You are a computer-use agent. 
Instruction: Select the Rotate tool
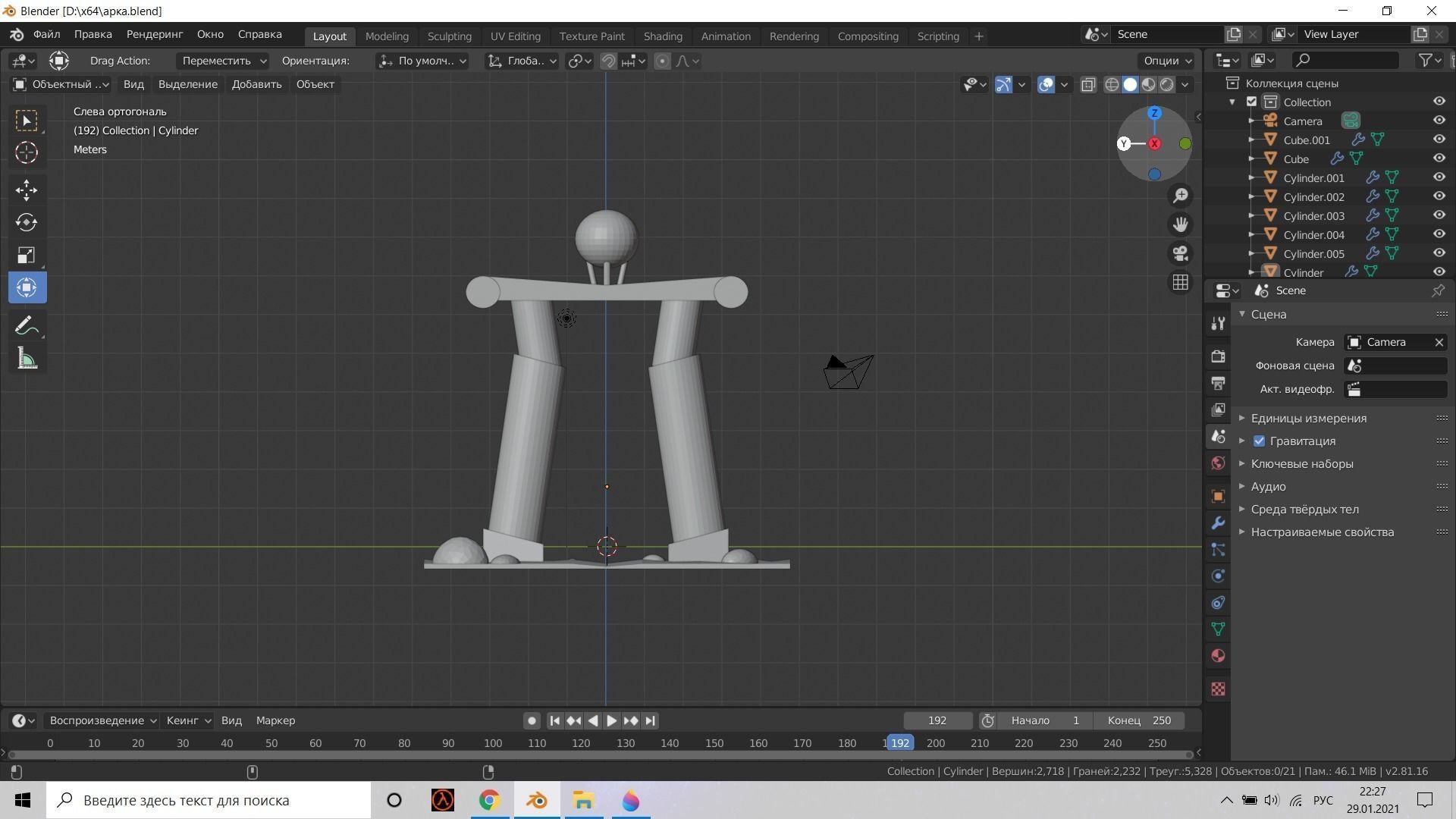[27, 222]
